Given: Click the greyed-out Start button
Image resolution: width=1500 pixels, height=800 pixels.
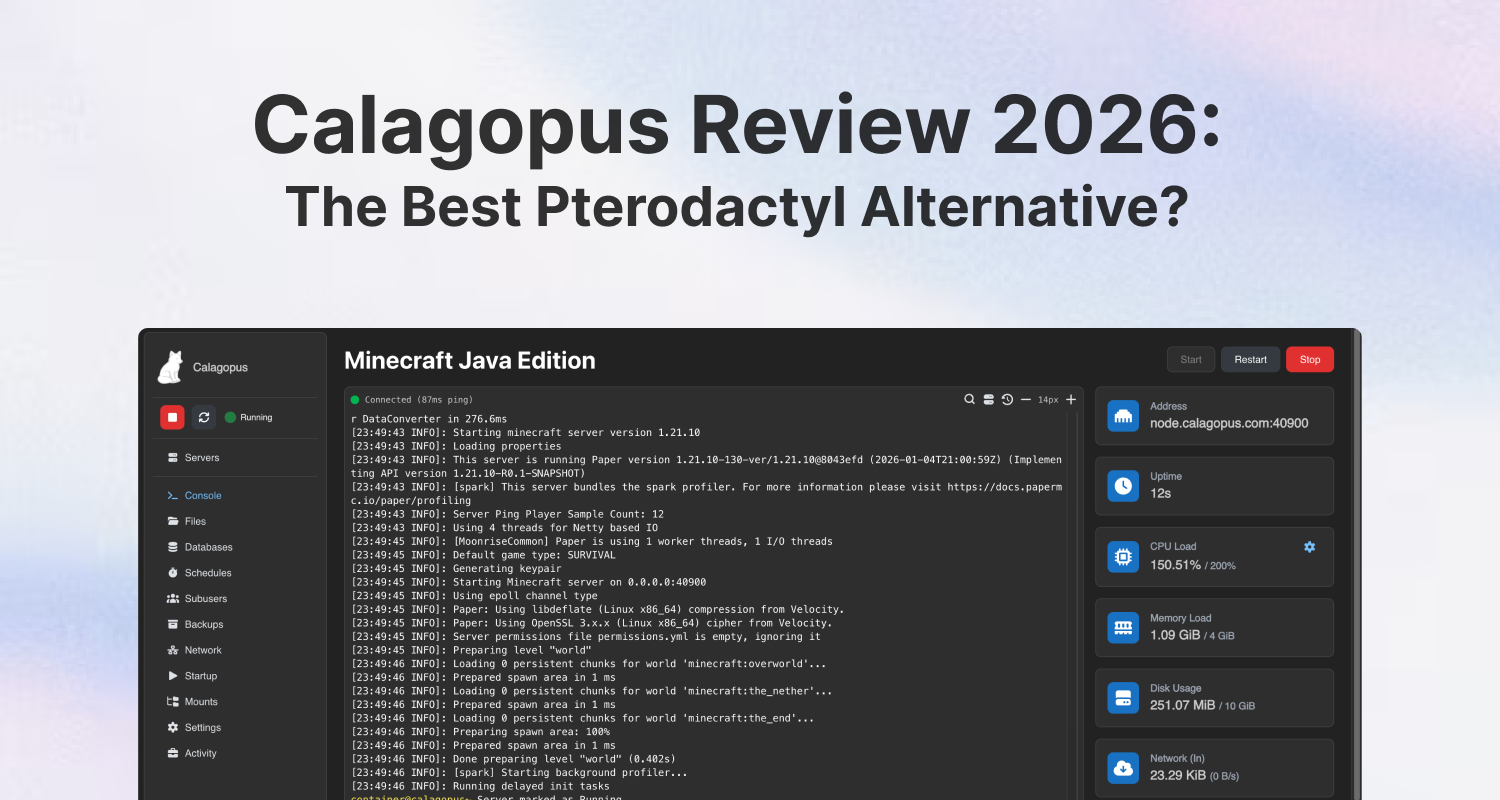Looking at the screenshot, I should (x=1191, y=360).
